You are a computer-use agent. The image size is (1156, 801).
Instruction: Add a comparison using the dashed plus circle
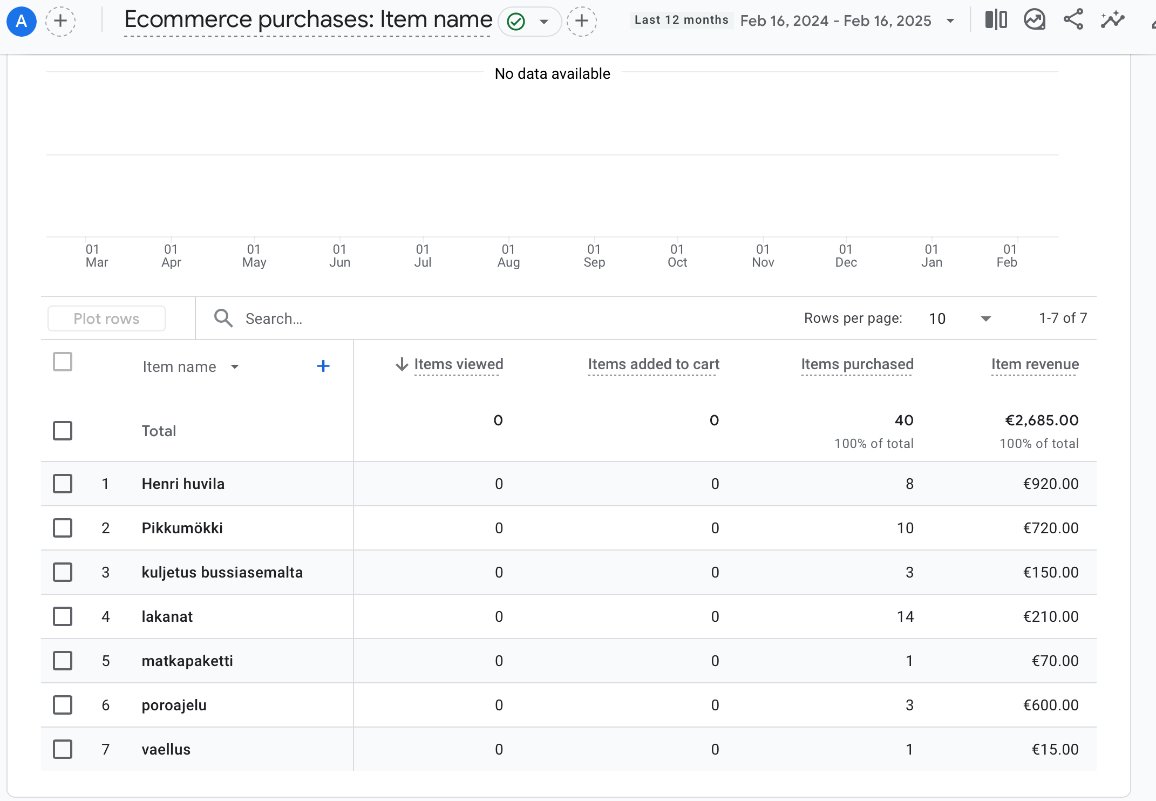tap(60, 21)
